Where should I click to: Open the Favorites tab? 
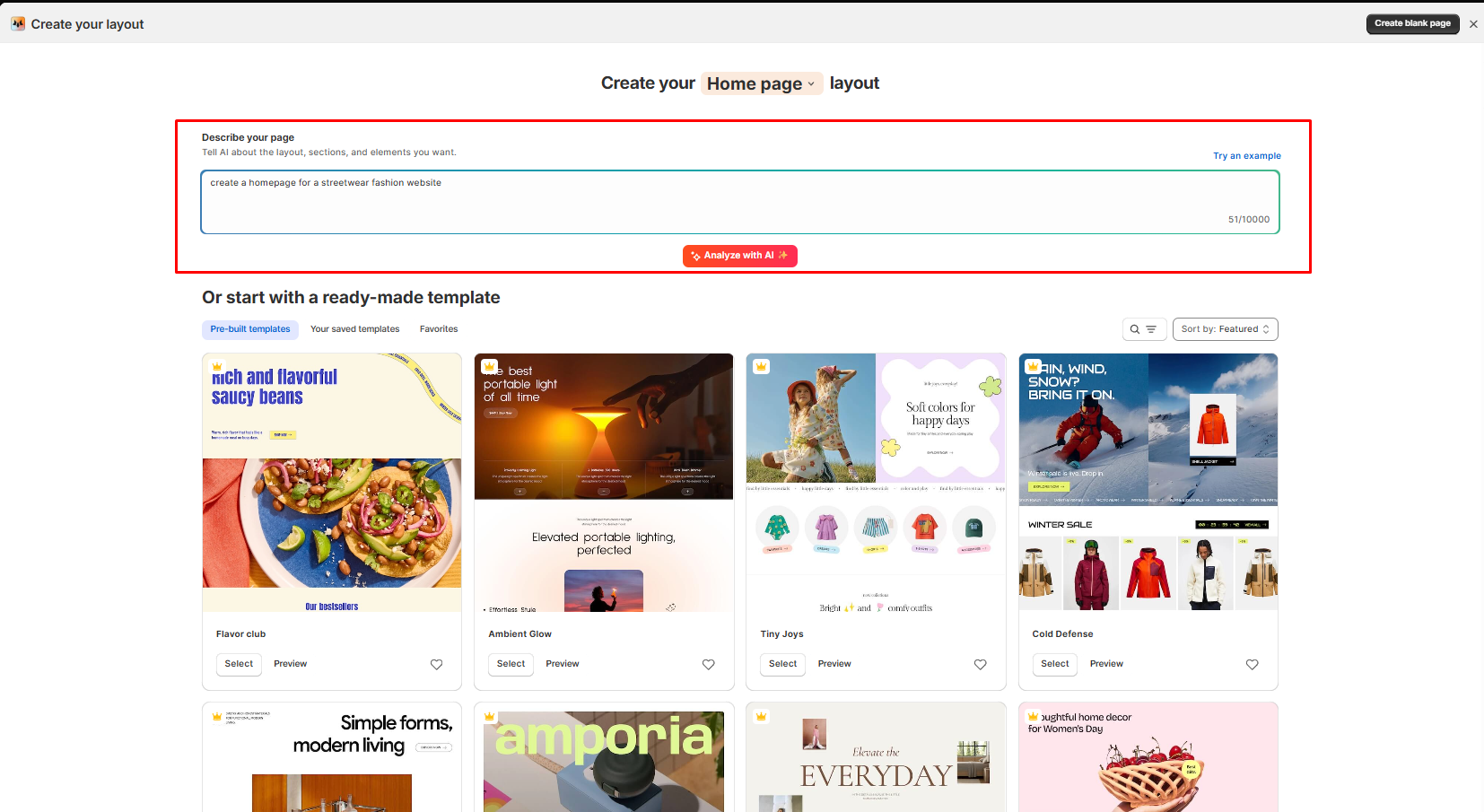pyautogui.click(x=439, y=329)
